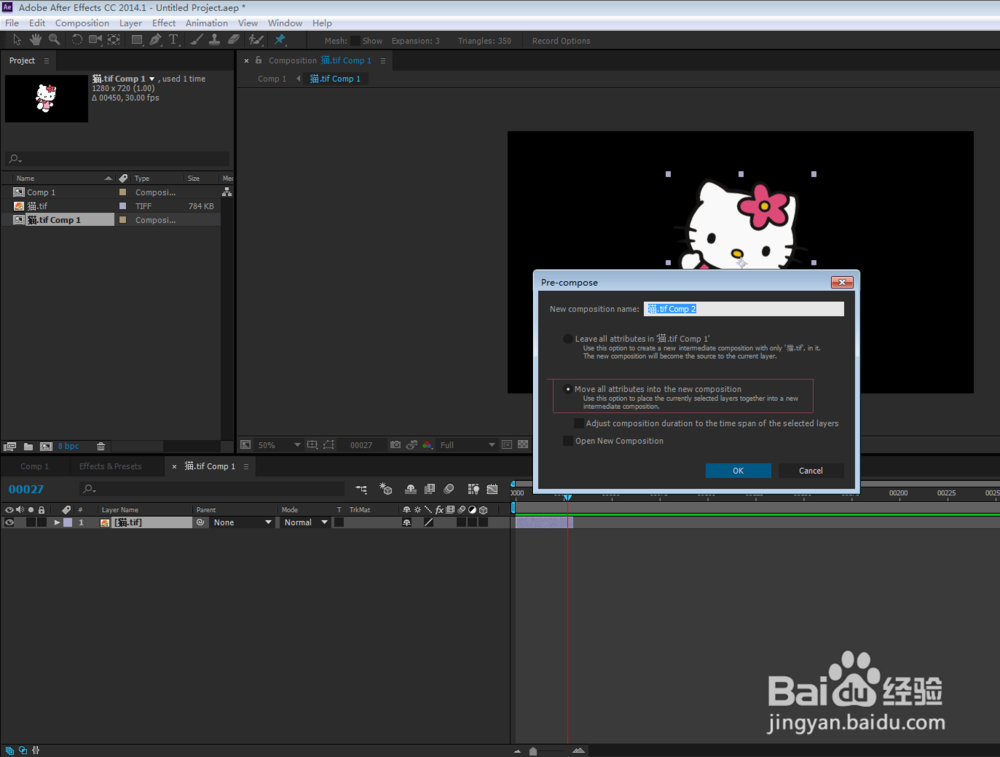This screenshot has width=1000, height=757.
Task: Open dropdown arrow beside 猫.tif Comp 1 thumbnail name
Action: 152,78
